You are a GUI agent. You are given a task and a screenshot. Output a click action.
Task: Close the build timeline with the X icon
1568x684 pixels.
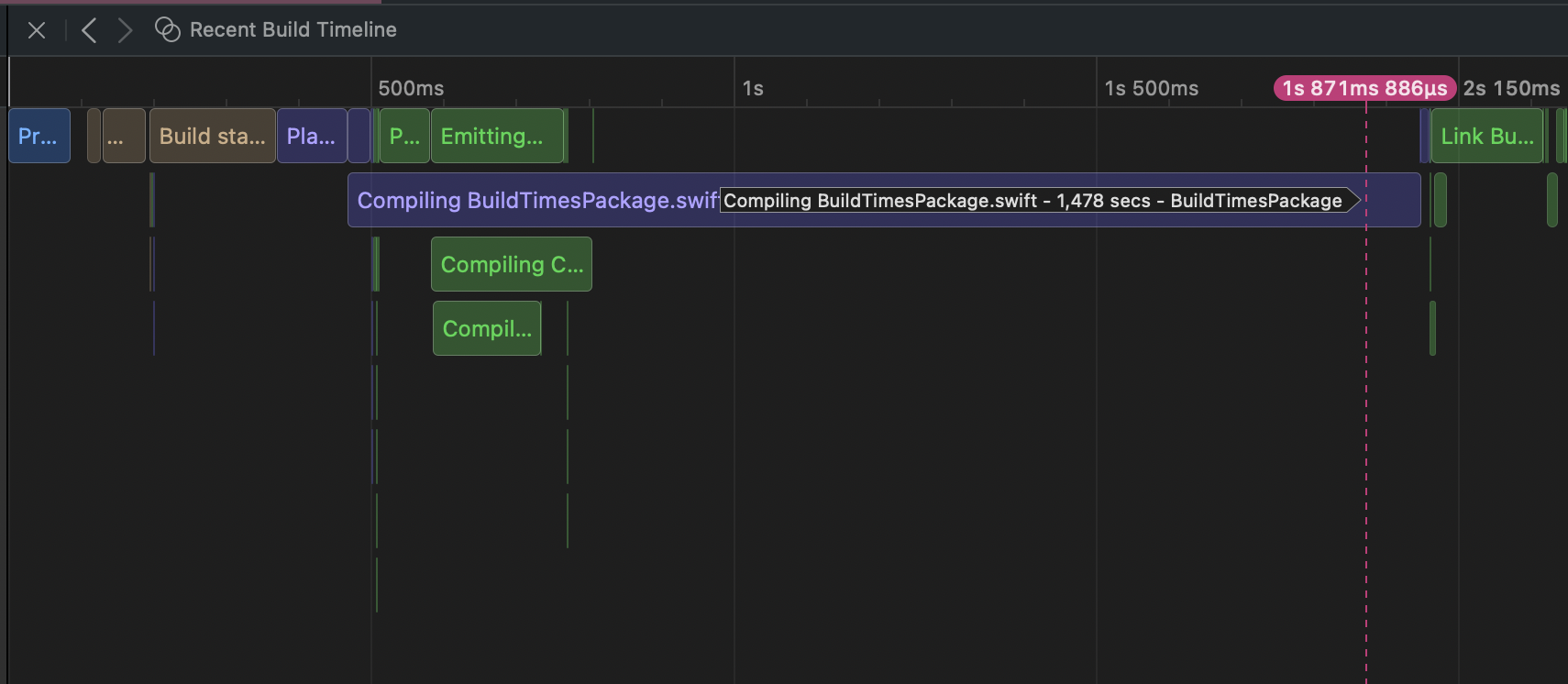37,30
